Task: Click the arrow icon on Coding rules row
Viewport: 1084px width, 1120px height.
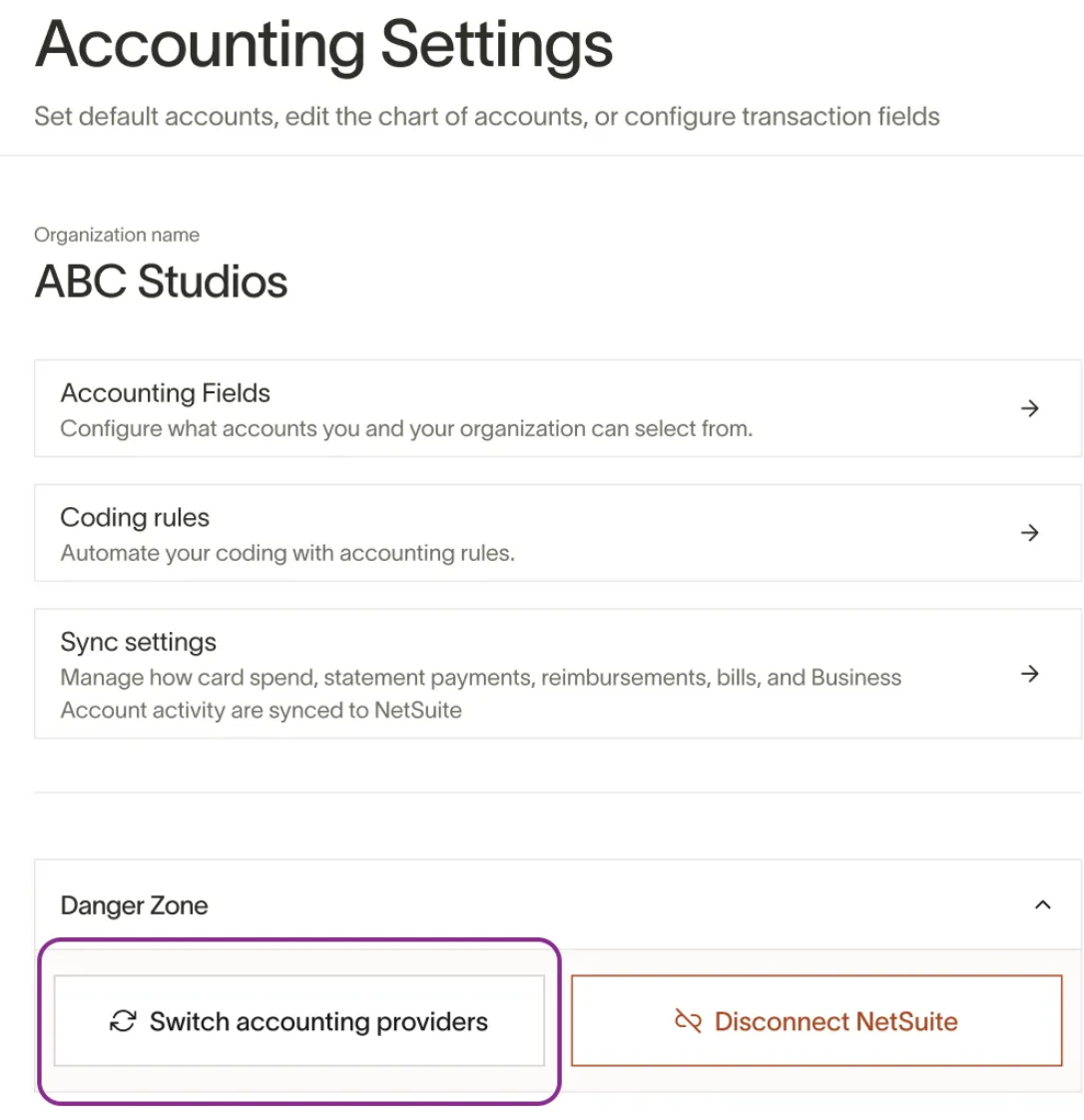Action: click(x=1029, y=533)
